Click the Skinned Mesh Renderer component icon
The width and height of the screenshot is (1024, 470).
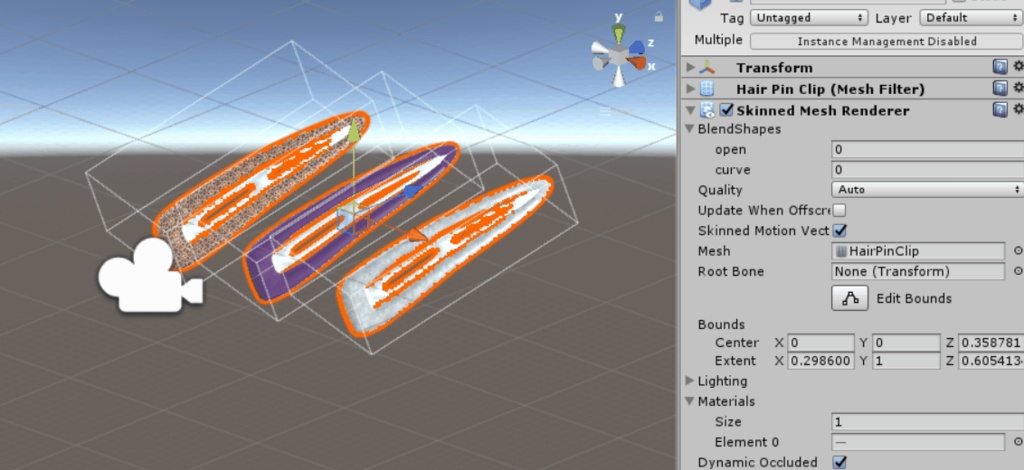coord(707,110)
